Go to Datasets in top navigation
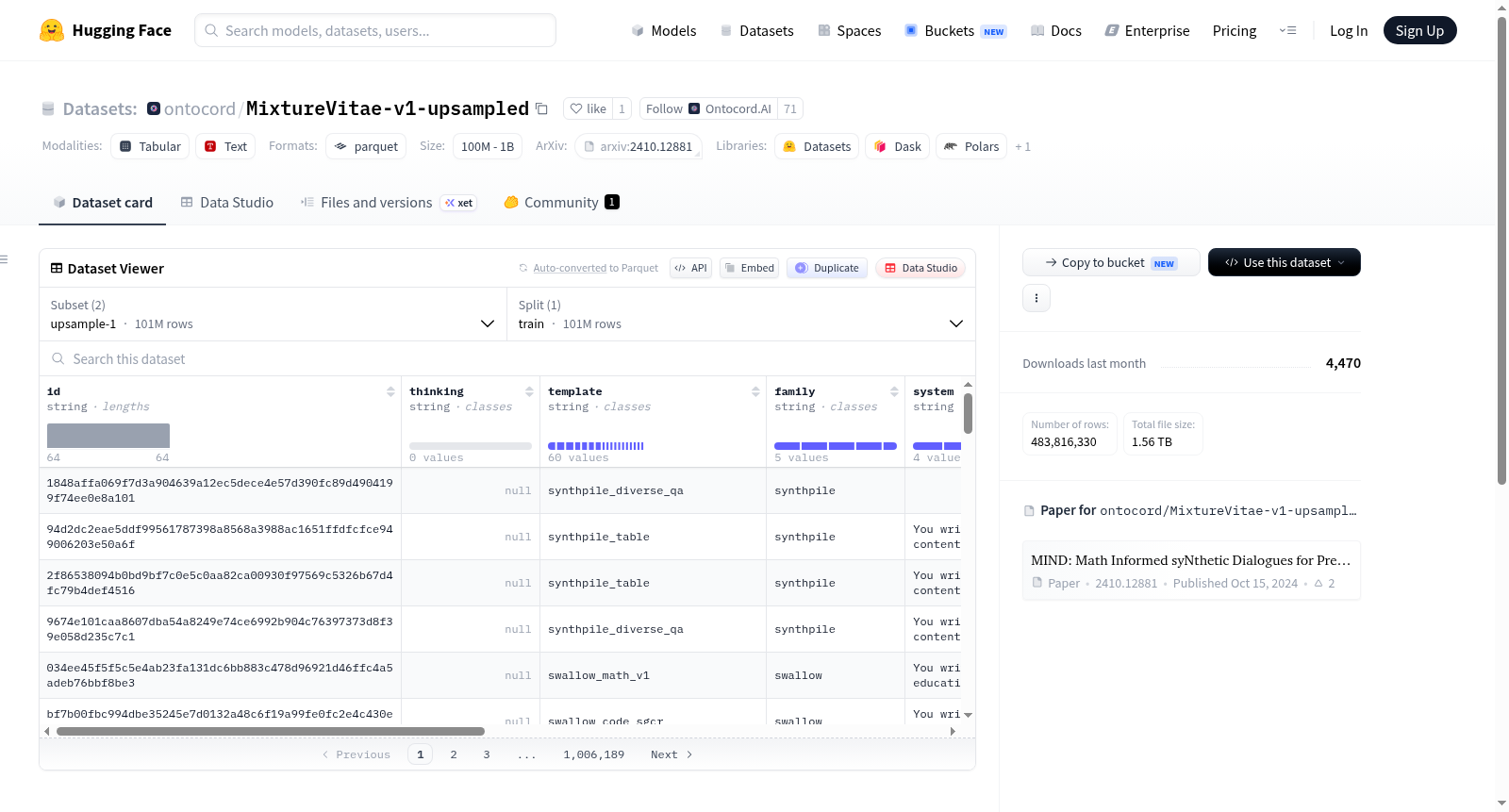 click(x=757, y=30)
